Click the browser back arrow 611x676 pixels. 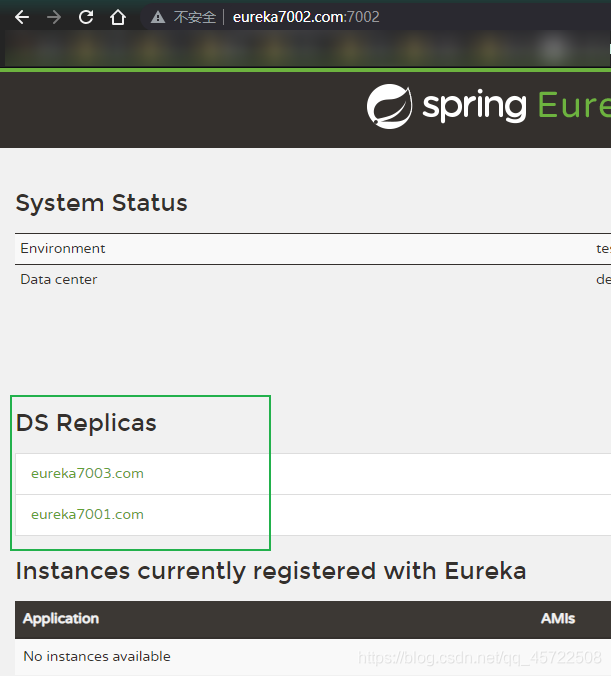click(x=22, y=17)
